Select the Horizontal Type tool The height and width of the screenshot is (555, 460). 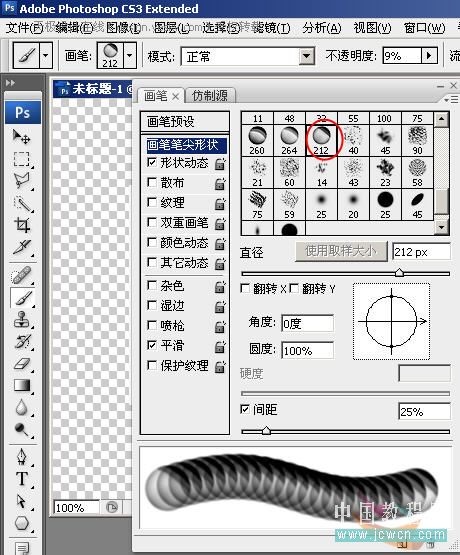[x=22, y=479]
